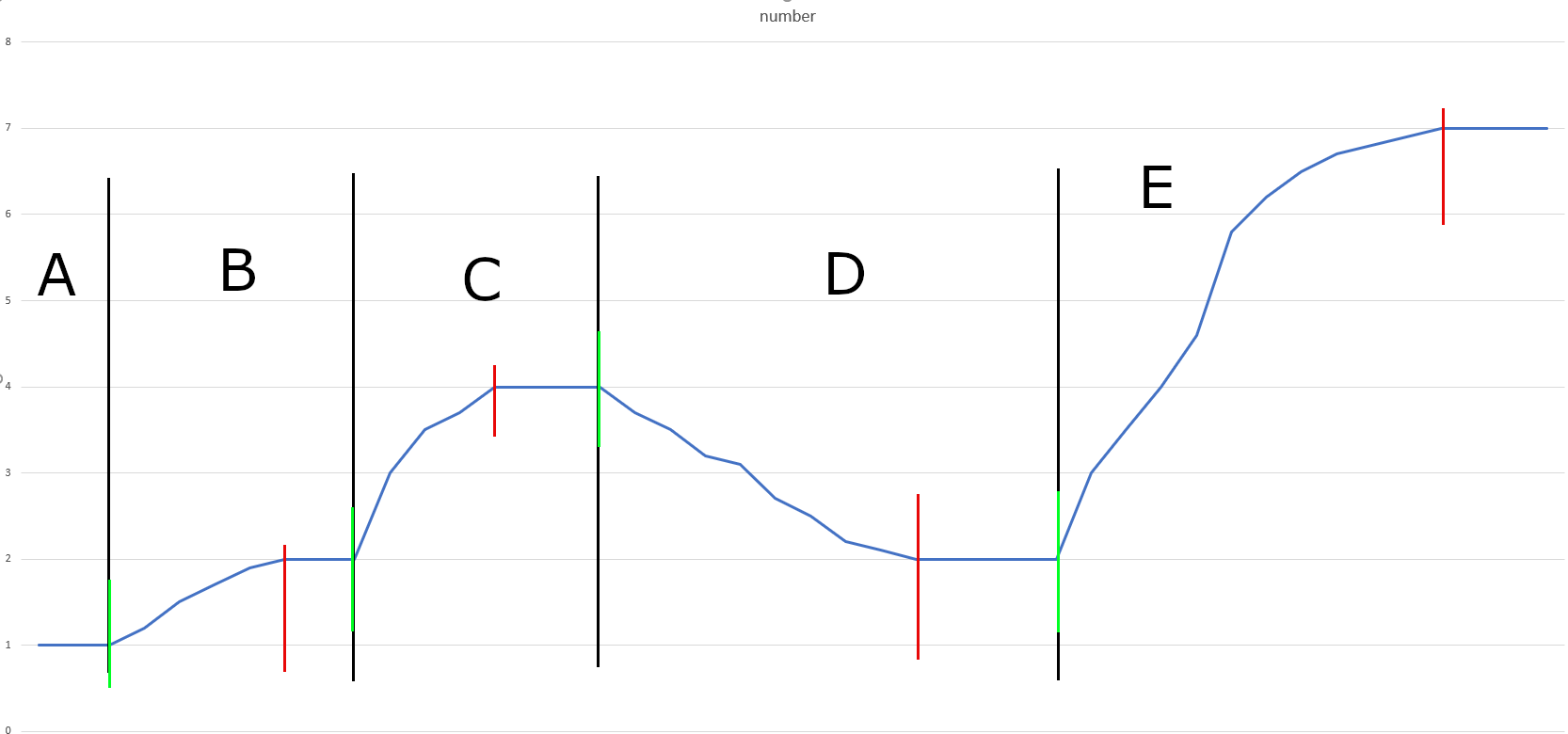
Task: Click the y-axis label 5
Action: point(8,300)
